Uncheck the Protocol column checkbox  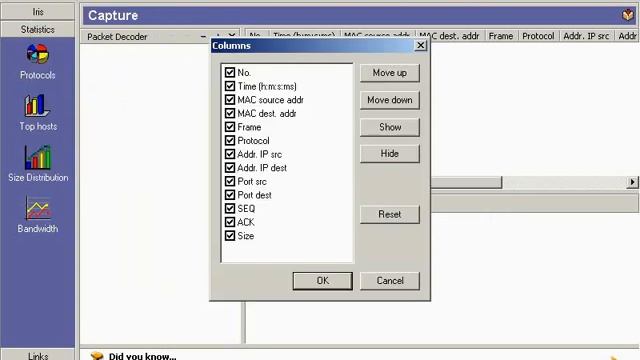click(x=230, y=140)
